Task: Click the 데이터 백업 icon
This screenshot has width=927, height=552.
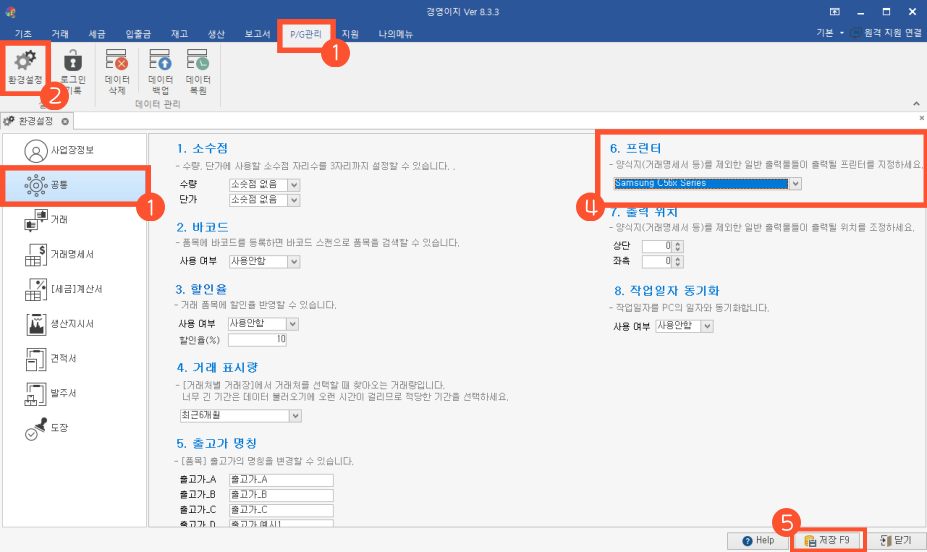Action: [160, 70]
